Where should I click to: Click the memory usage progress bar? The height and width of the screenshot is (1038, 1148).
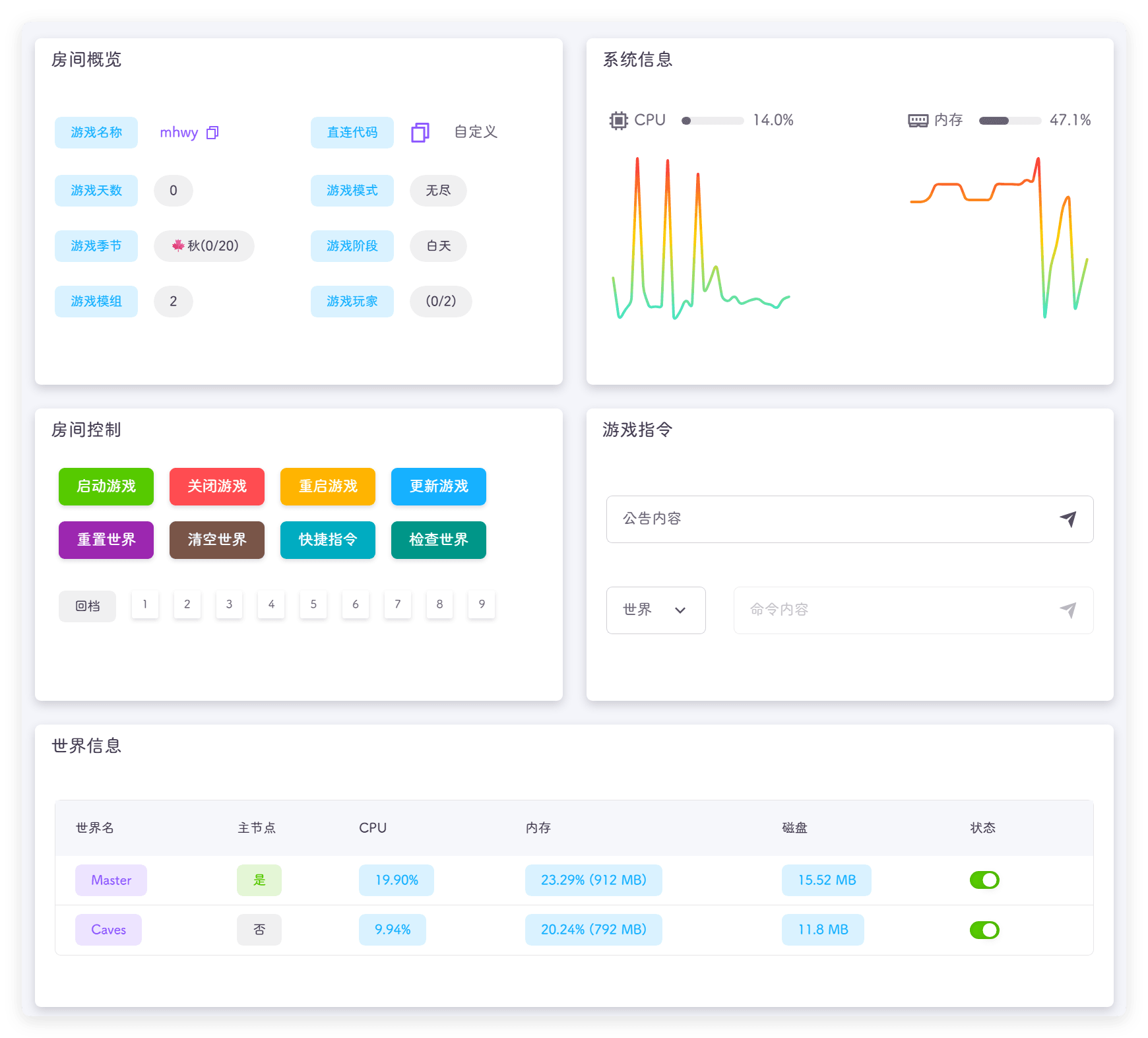tap(1009, 121)
